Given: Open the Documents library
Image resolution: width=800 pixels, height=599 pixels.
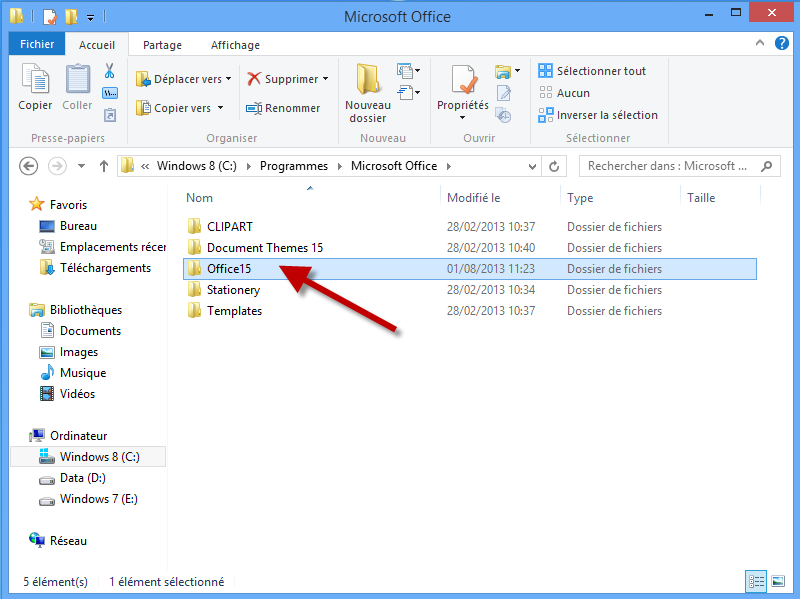Looking at the screenshot, I should 90,331.
